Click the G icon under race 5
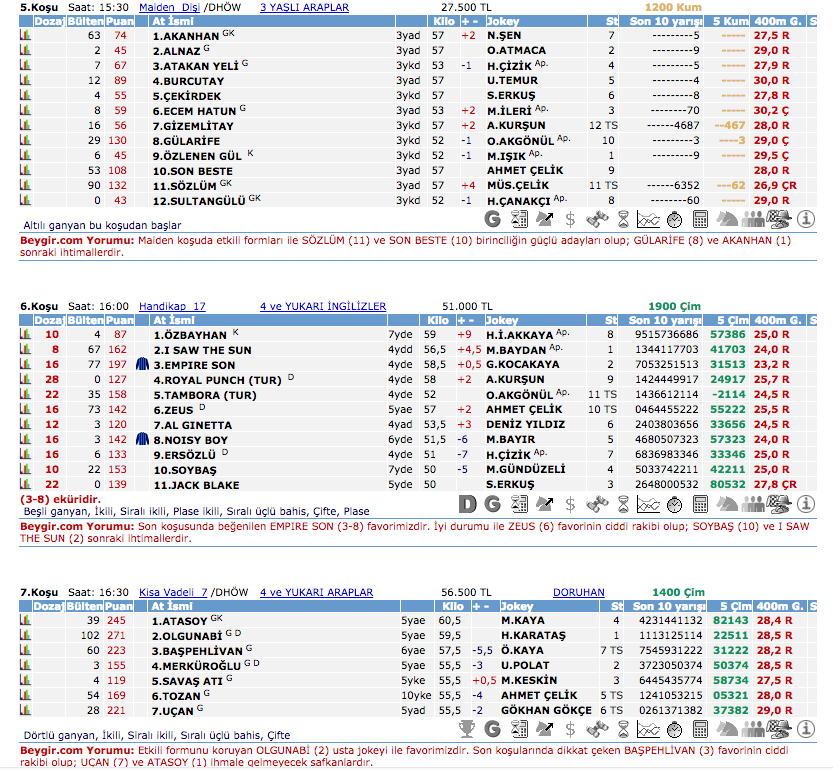This screenshot has height=770, width=833. (492, 219)
